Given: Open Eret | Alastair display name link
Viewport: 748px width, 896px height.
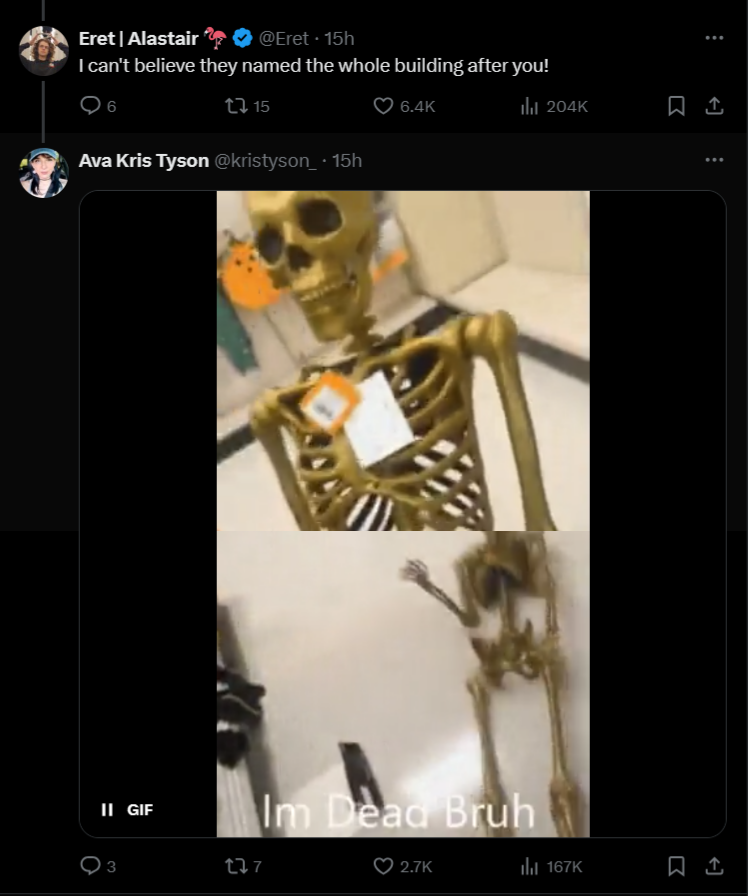Looking at the screenshot, I should 138,38.
